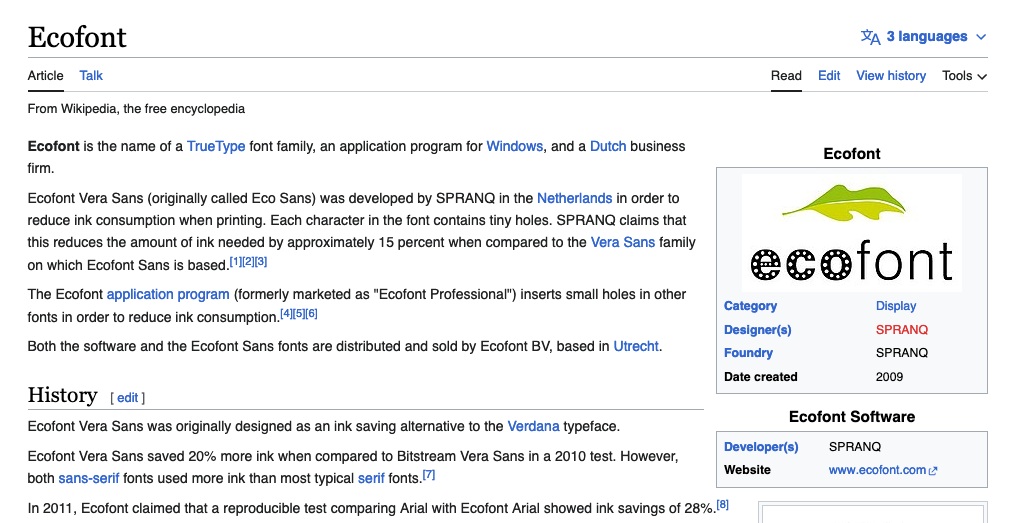The image size is (1020, 523).
Task: Open the Edit tab
Action: tap(829, 76)
